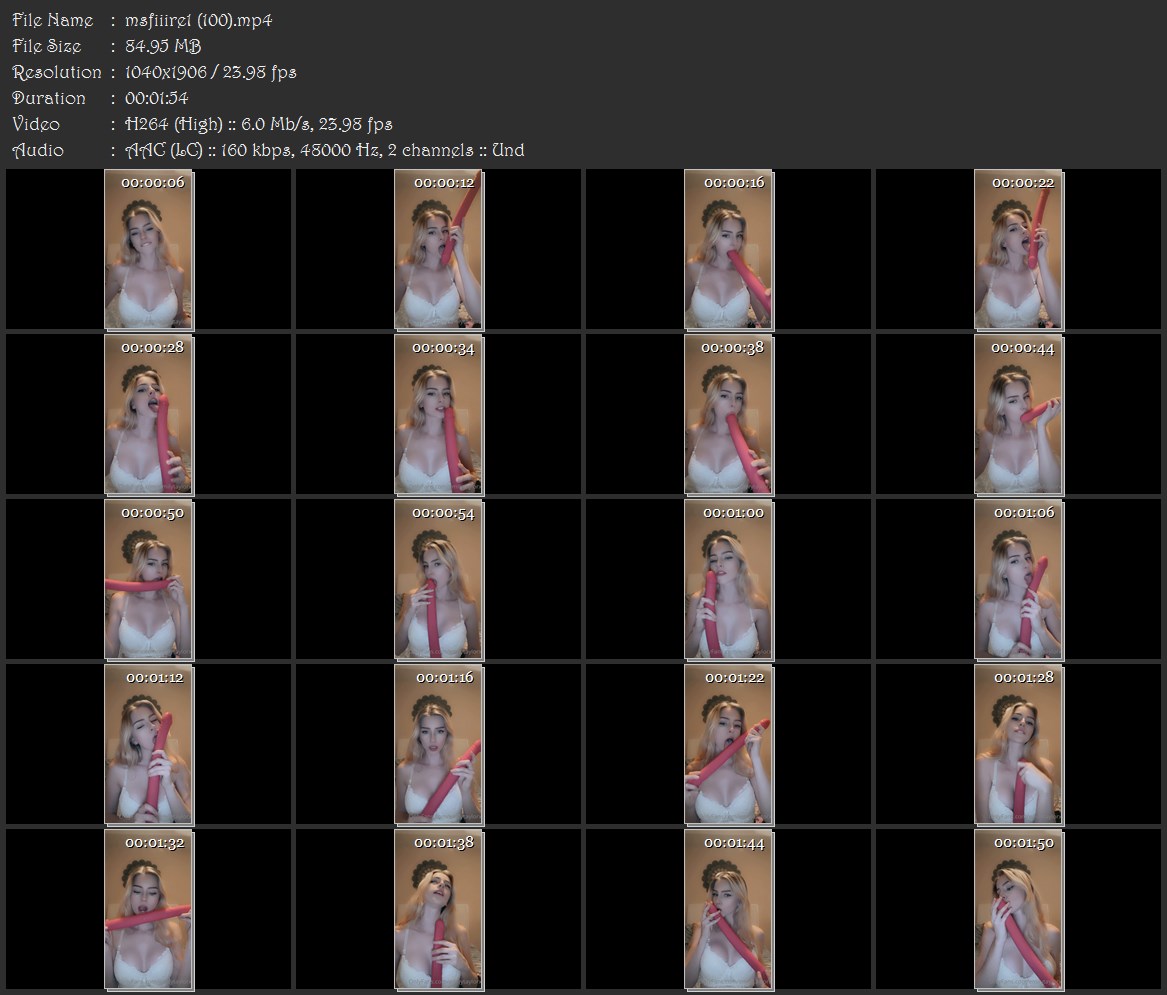
Task: Select the thumbnail at 00:00:16
Action: (x=729, y=249)
